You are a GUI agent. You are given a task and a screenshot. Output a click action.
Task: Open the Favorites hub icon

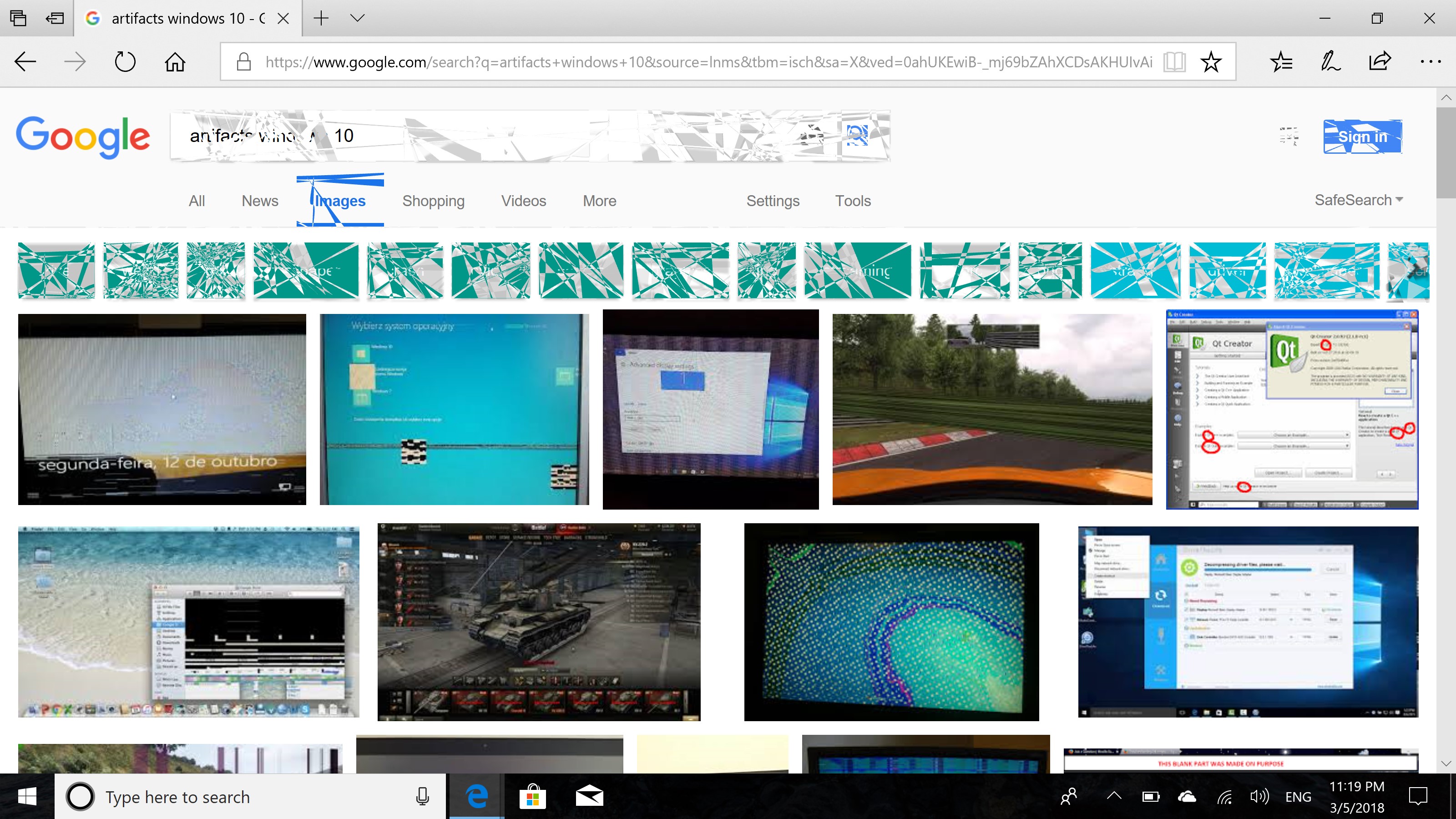tap(1281, 61)
